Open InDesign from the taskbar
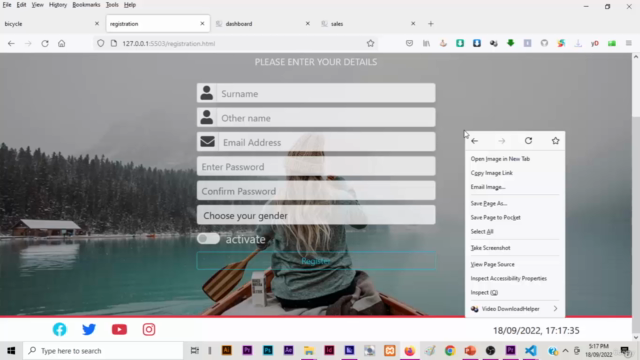The width and height of the screenshot is (640, 360). point(329,350)
